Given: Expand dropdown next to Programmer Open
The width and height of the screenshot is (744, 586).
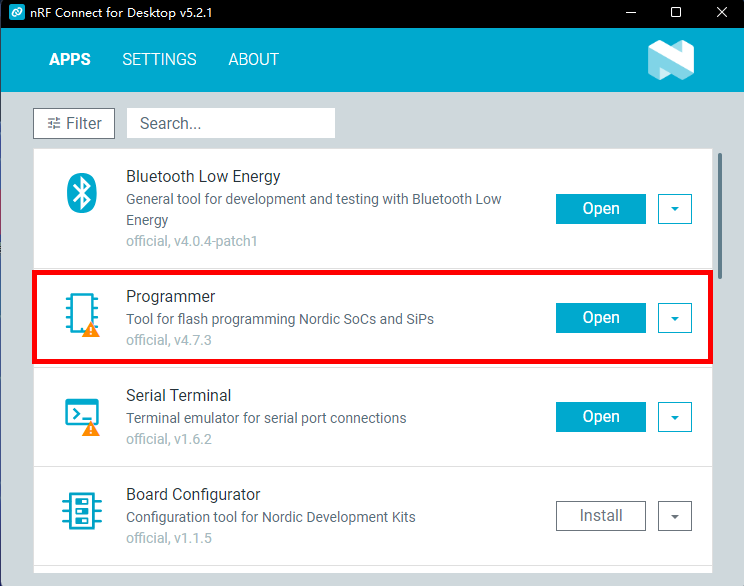Looking at the screenshot, I should click(x=675, y=318).
